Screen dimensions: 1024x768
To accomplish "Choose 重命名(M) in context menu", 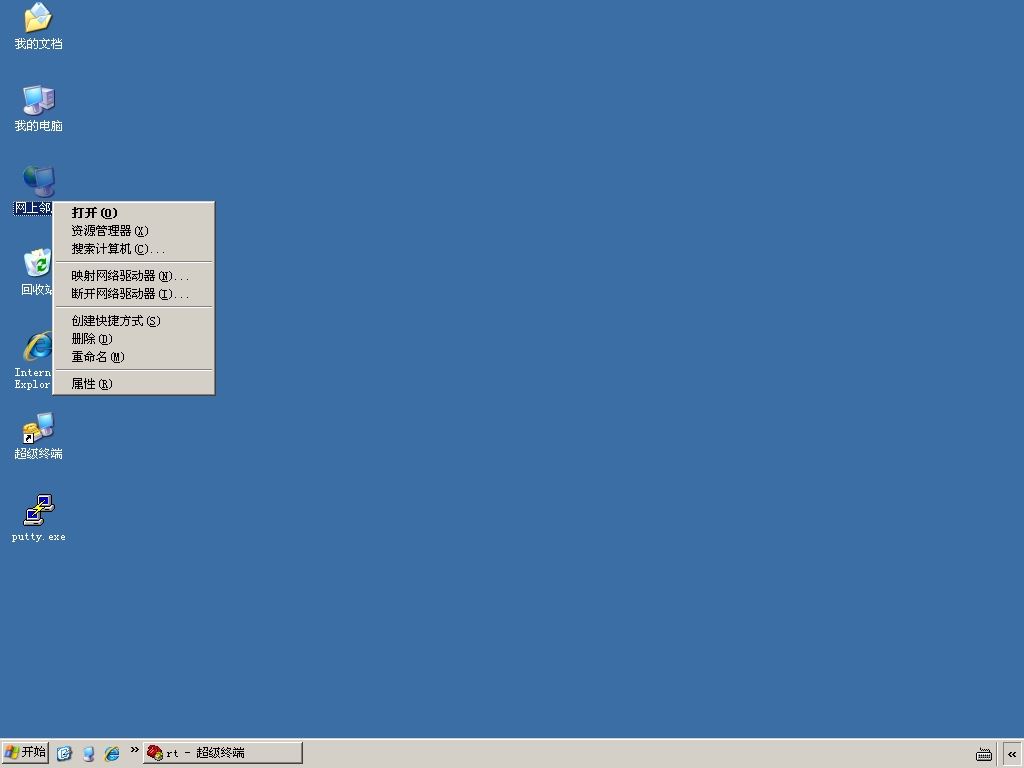I will 133,357.
